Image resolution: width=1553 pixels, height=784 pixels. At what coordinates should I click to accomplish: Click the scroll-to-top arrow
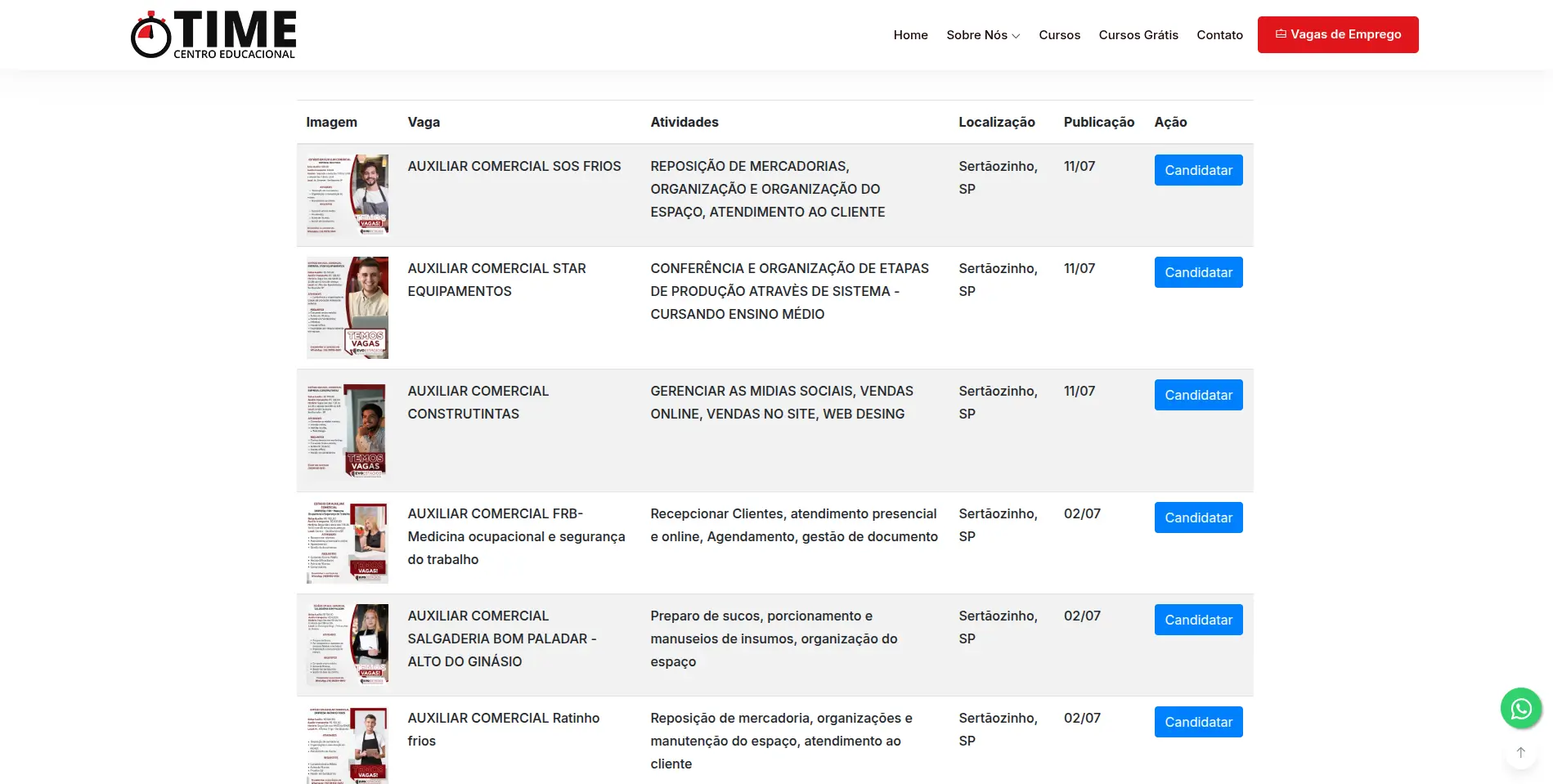pos(1519,752)
